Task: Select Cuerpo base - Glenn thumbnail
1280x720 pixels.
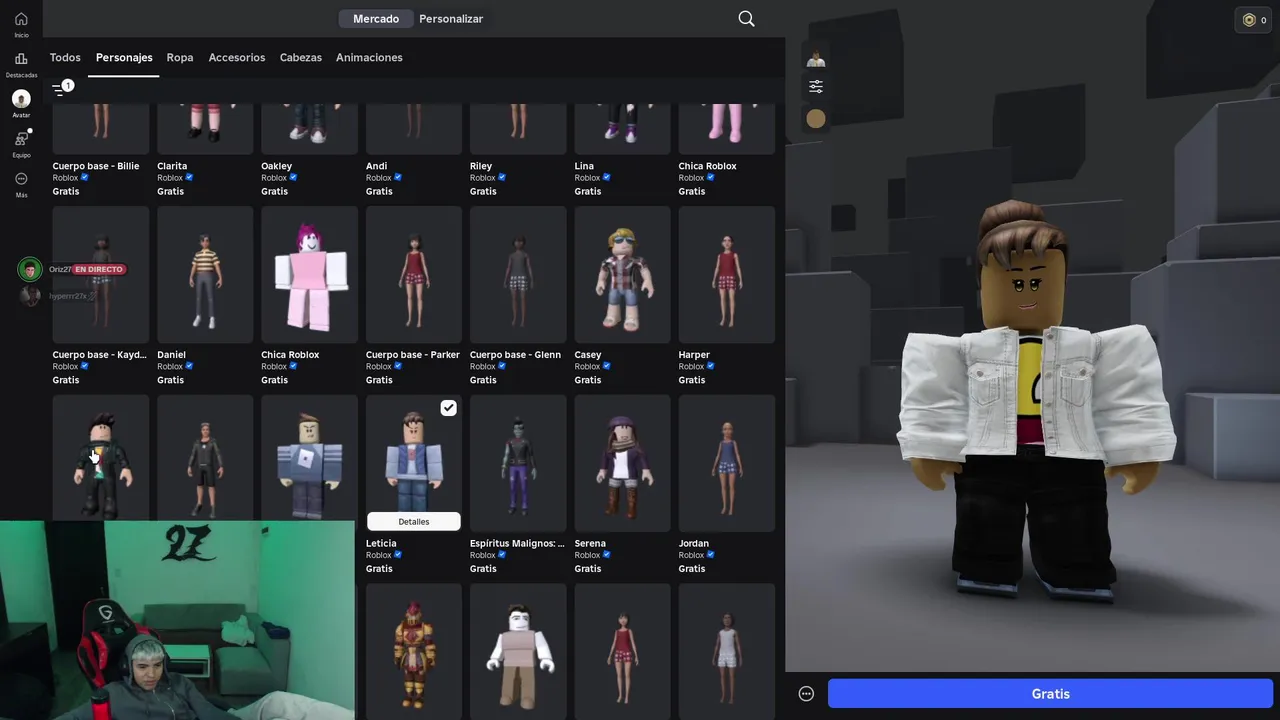Action: [x=518, y=275]
